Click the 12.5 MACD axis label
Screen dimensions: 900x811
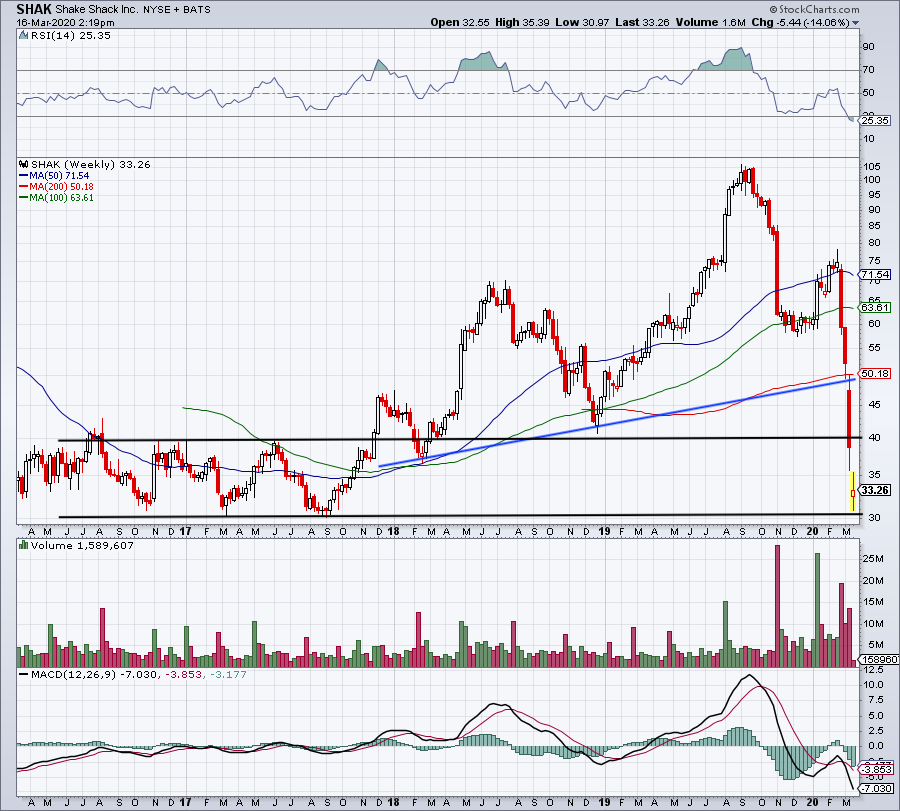tap(873, 670)
